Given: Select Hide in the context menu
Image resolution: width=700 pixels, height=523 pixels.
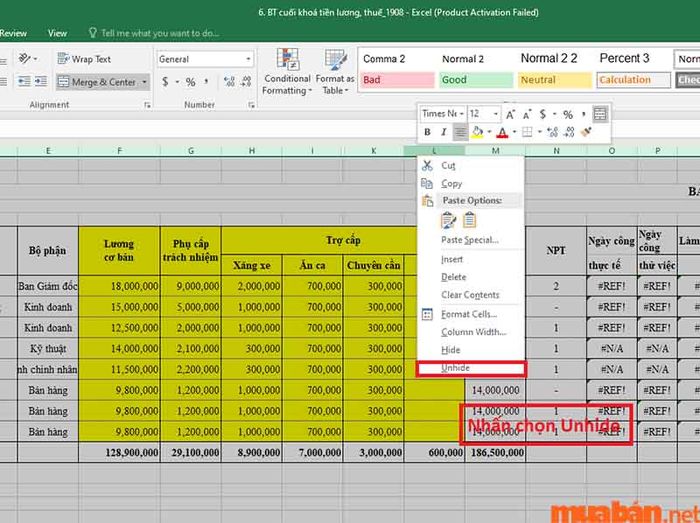Looking at the screenshot, I should click(x=471, y=350).
